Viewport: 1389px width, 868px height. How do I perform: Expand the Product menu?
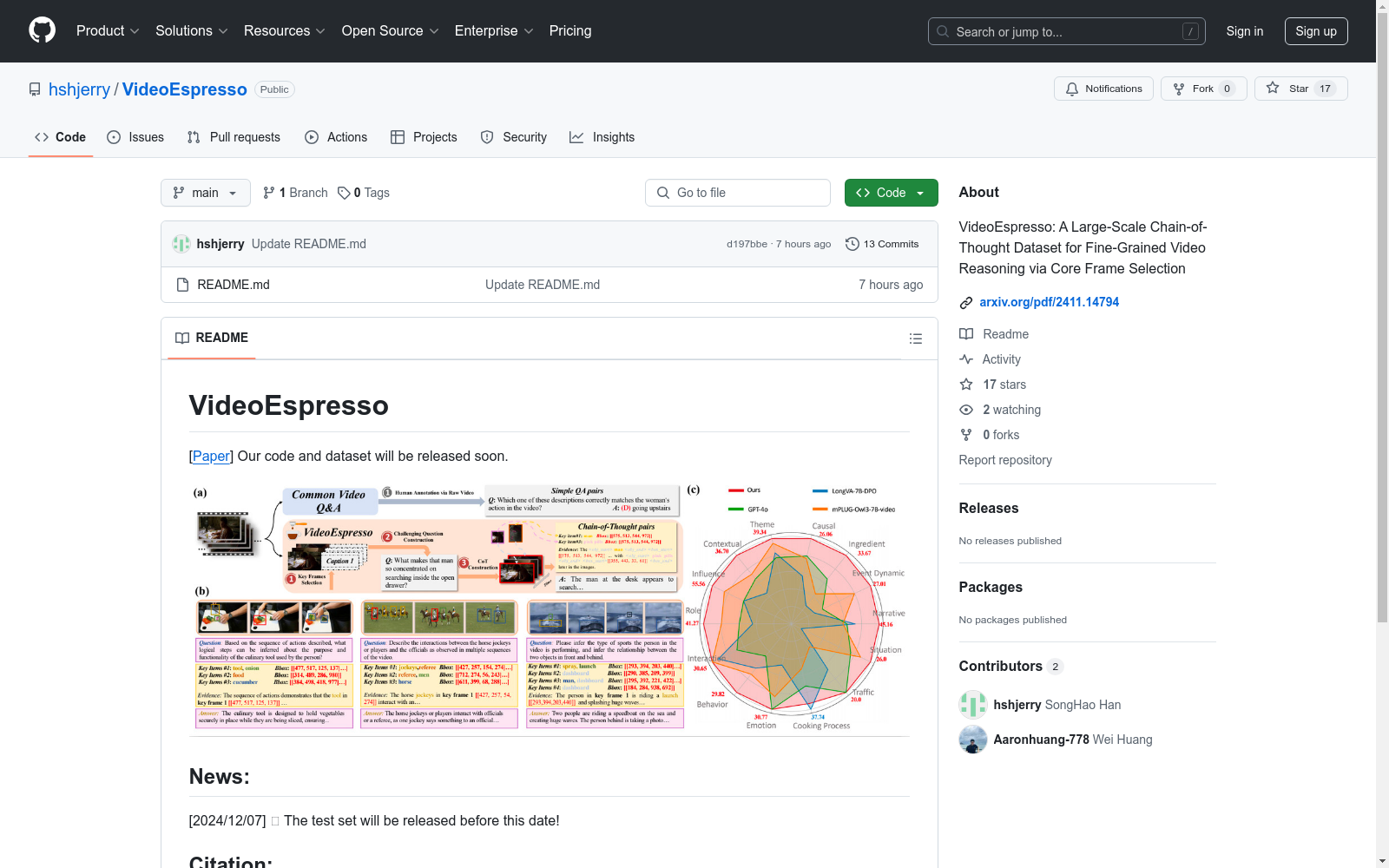pyautogui.click(x=108, y=31)
